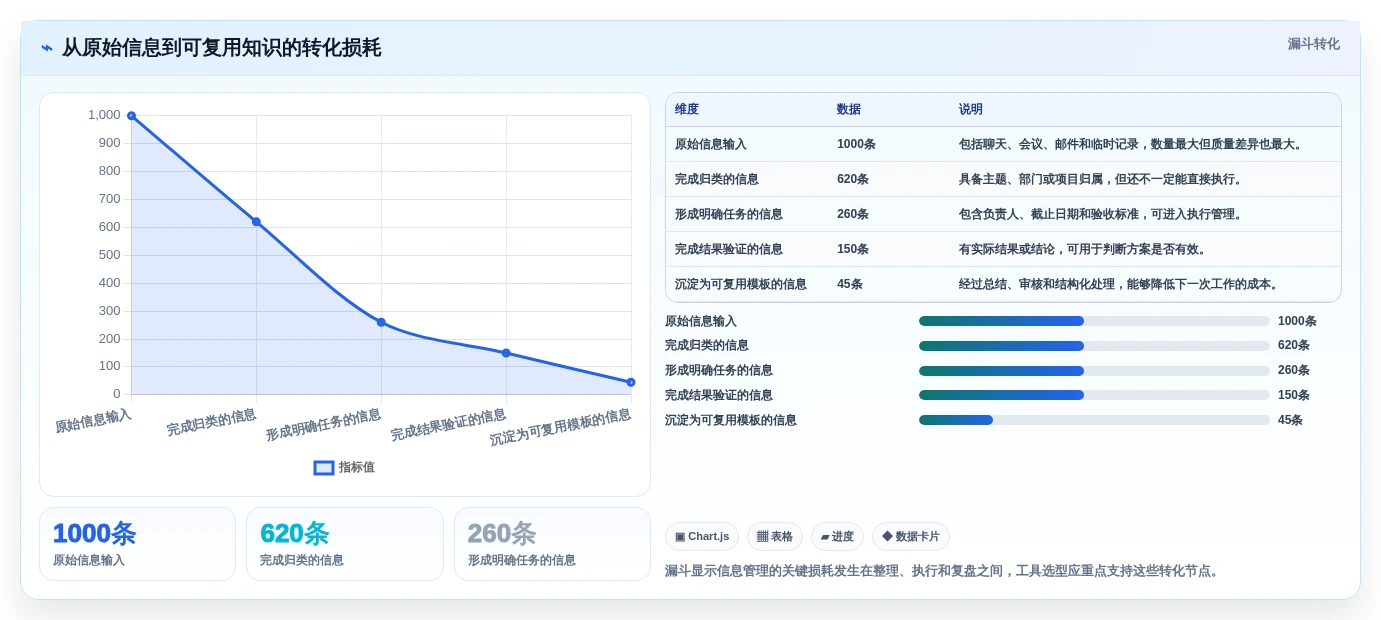Click the 漏斗转化 label in the header

point(1313,44)
